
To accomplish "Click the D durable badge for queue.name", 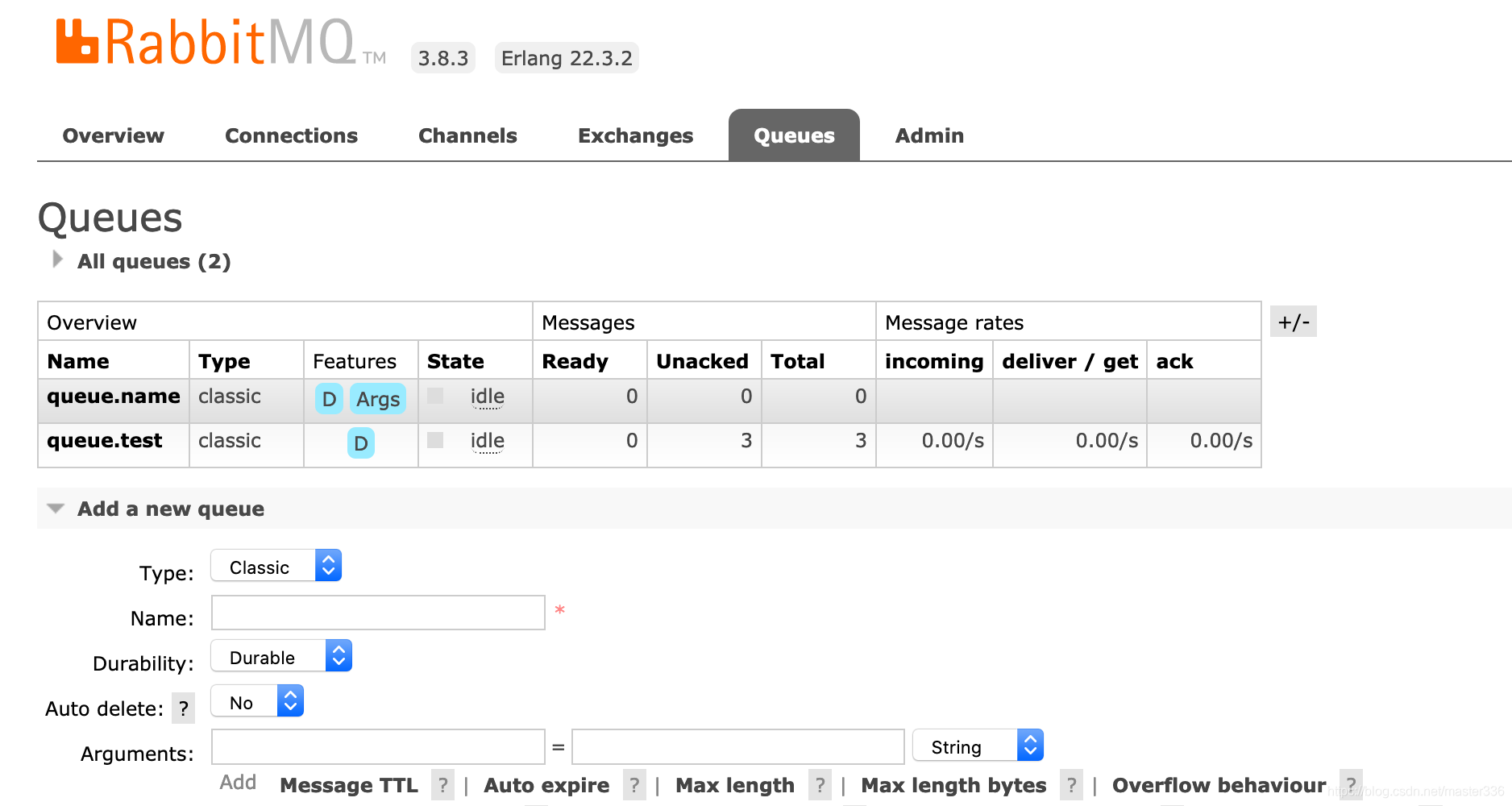I will [x=329, y=399].
